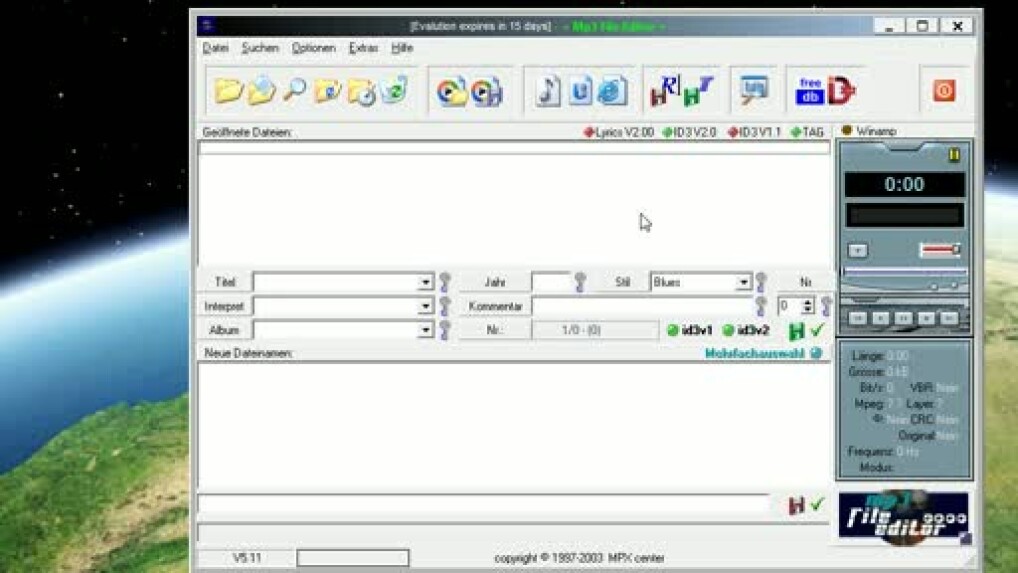
Task: Click into the Kommentar text field
Action: pos(640,306)
